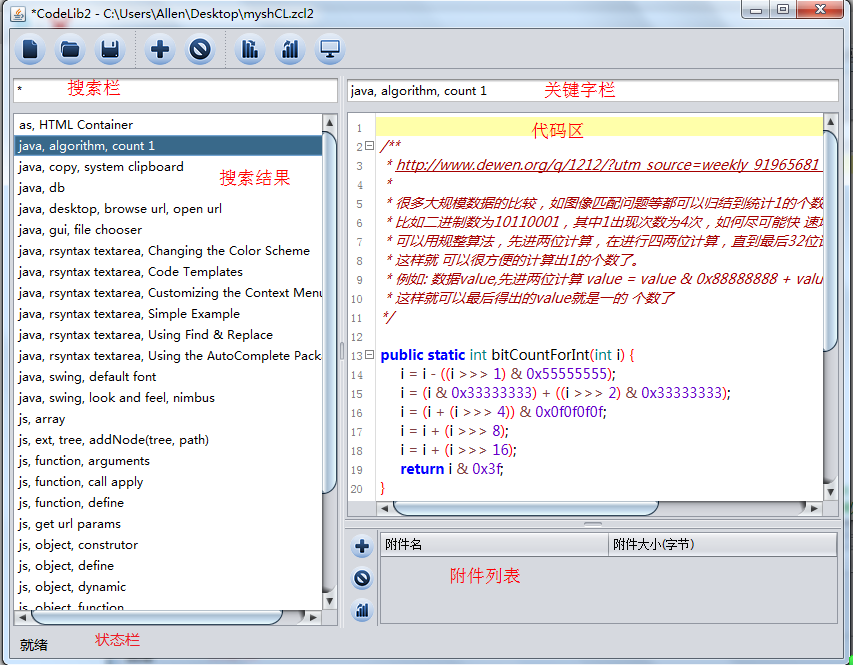
Task: Select 'js, function, call apply' entry
Action: tap(168, 482)
